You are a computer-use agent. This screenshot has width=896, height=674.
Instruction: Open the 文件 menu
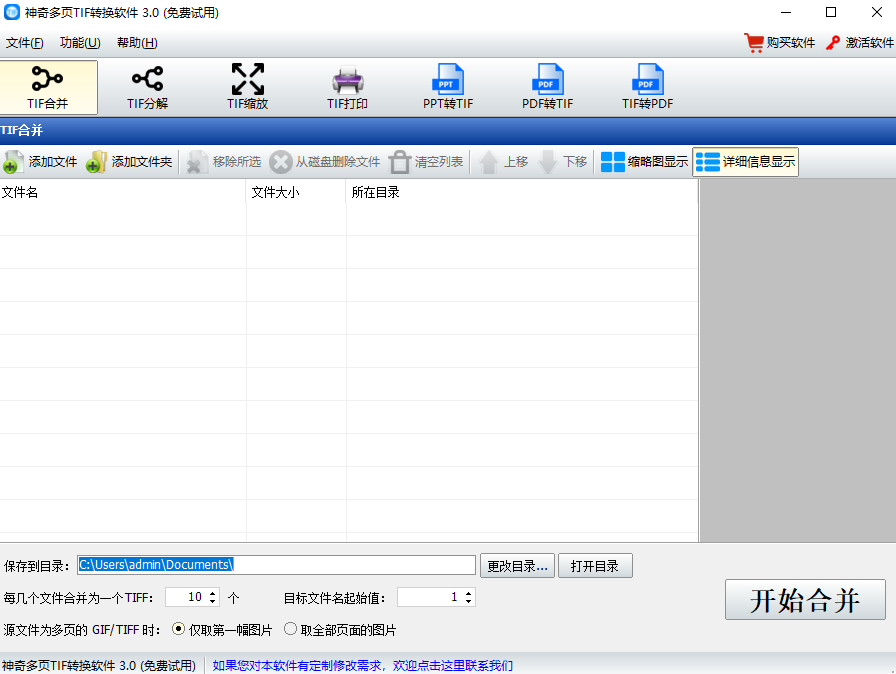pyautogui.click(x=24, y=43)
